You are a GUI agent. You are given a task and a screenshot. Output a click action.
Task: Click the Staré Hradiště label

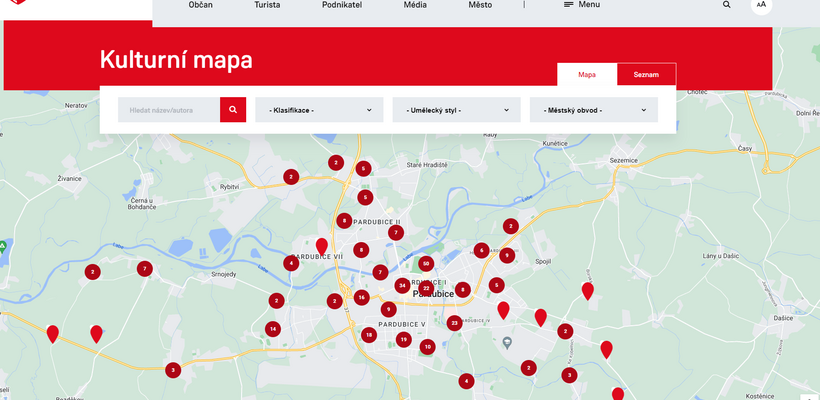coord(427,165)
